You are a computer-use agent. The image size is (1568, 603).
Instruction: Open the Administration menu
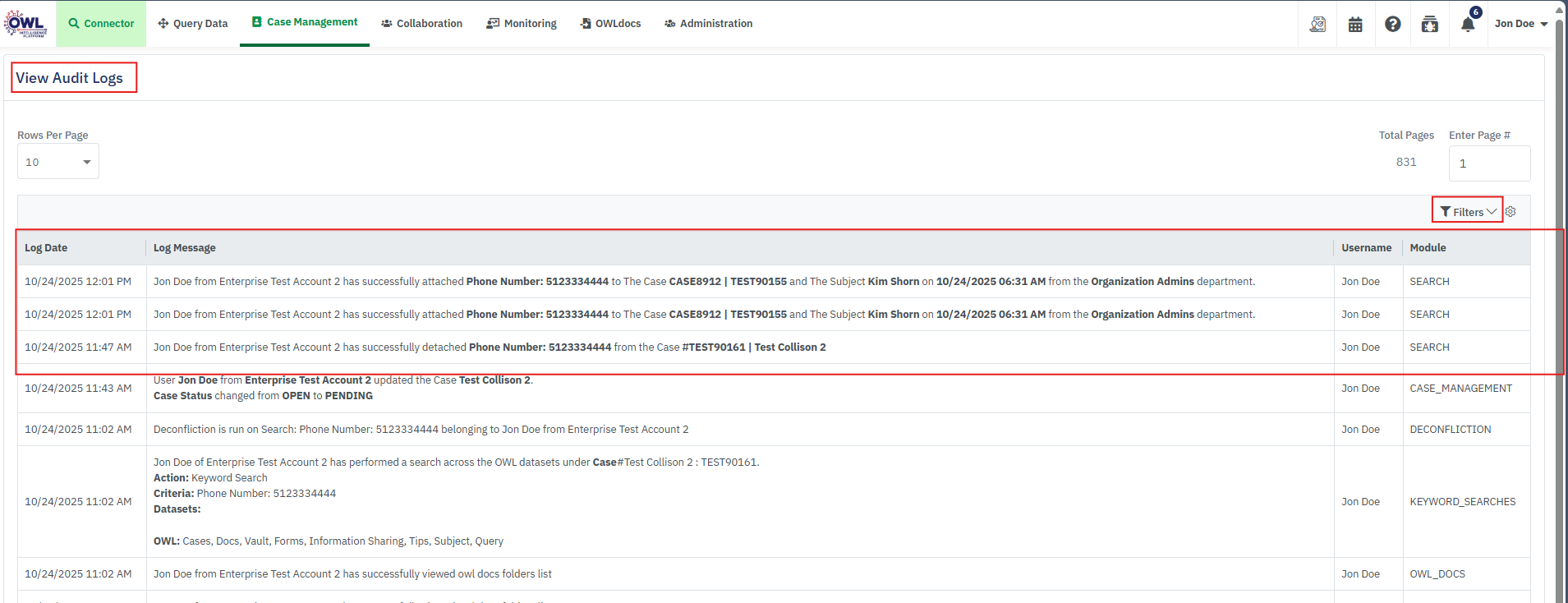tap(708, 24)
